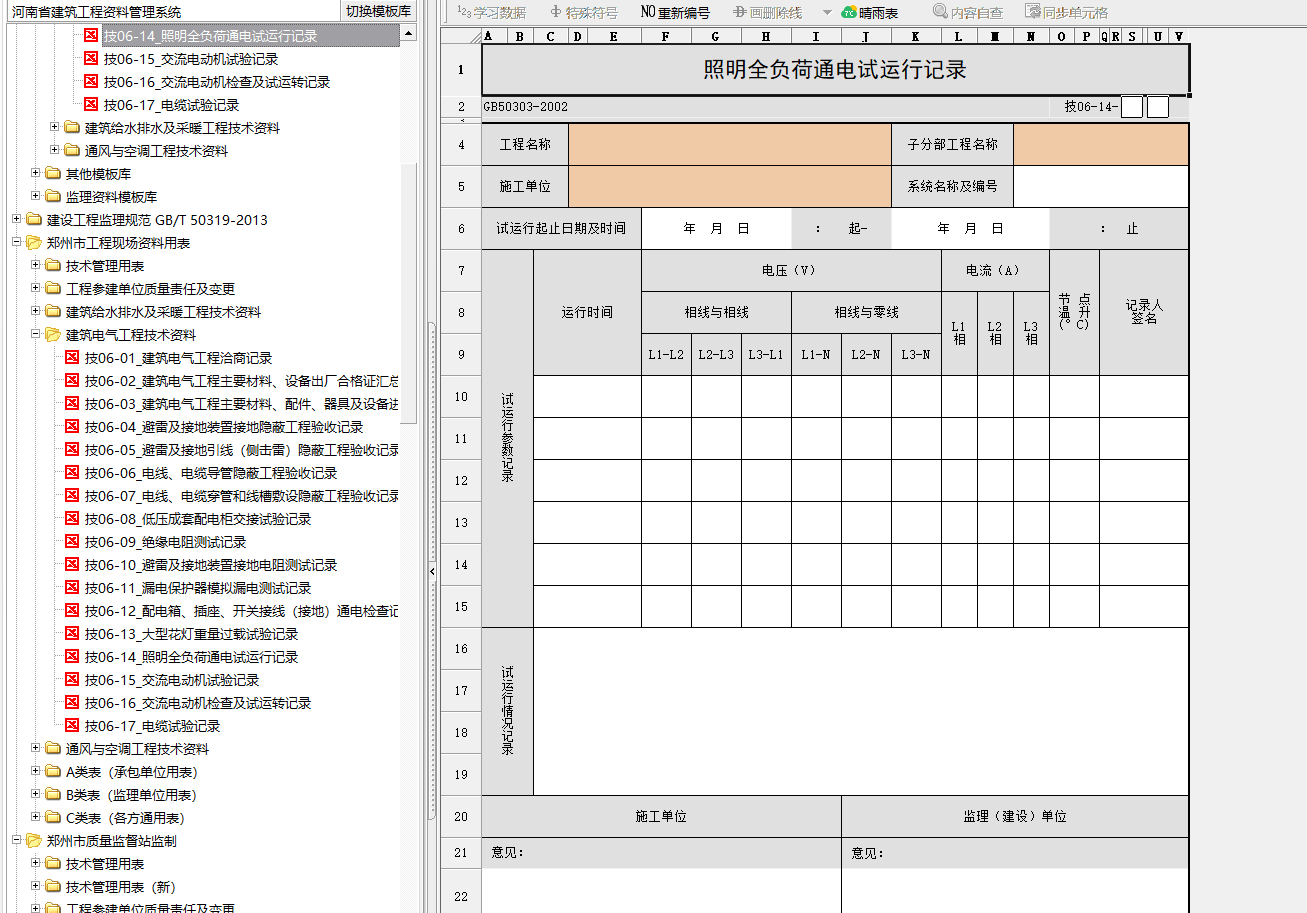
Task: Expand the B类表（监理单位用表） node
Action: (35, 794)
